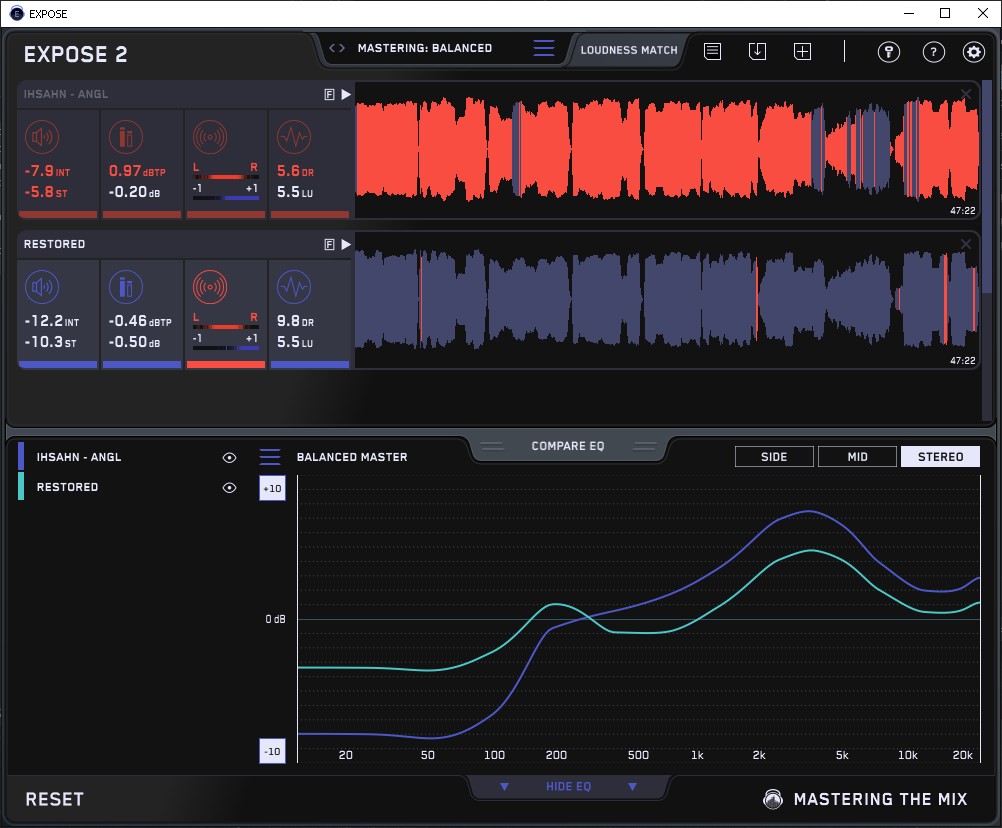Viewport: 1002px width, 828px height.
Task: Toggle visibility of IHSAHN - ANGL EQ curve
Action: [229, 457]
